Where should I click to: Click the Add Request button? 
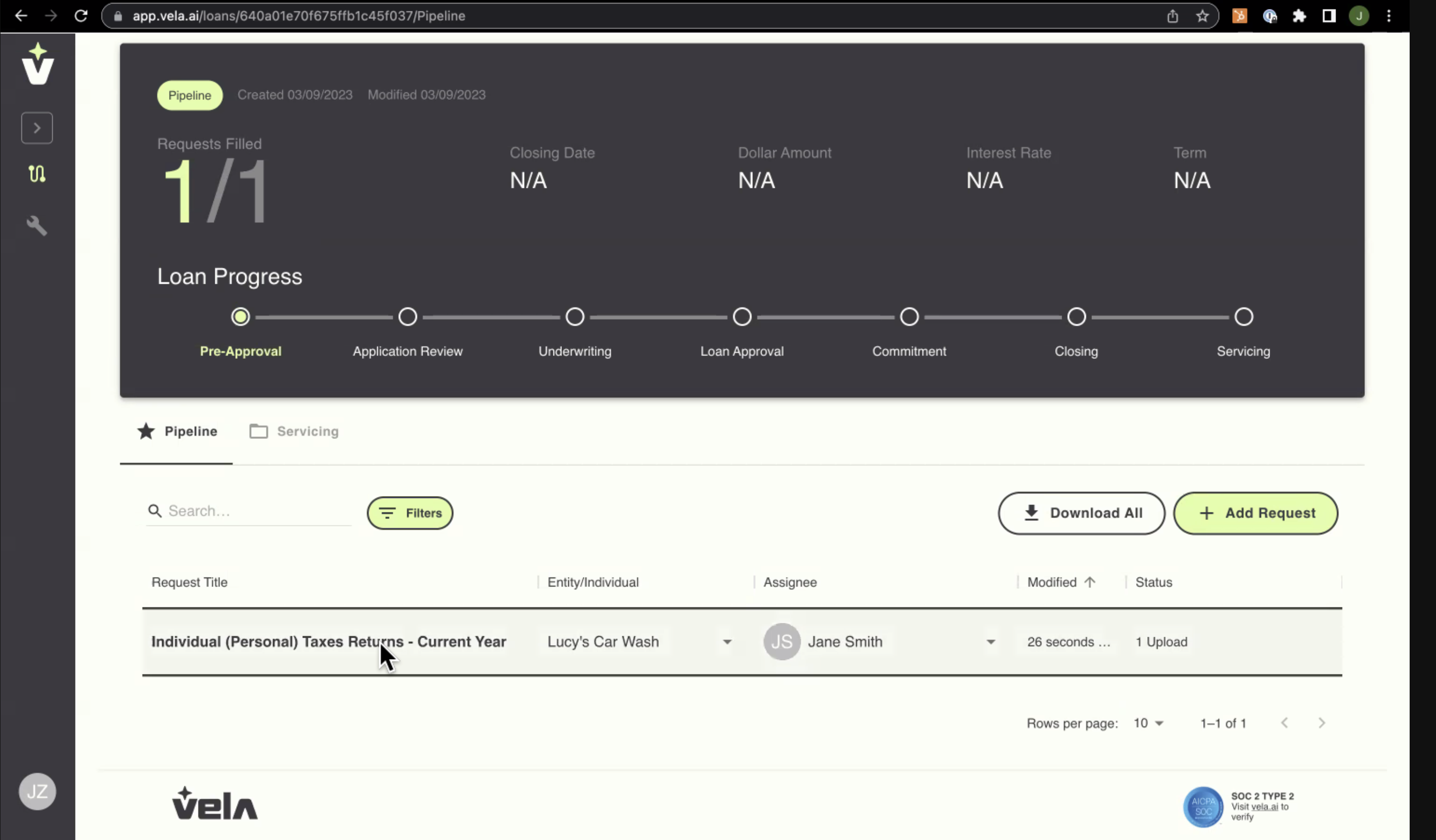pos(1256,513)
